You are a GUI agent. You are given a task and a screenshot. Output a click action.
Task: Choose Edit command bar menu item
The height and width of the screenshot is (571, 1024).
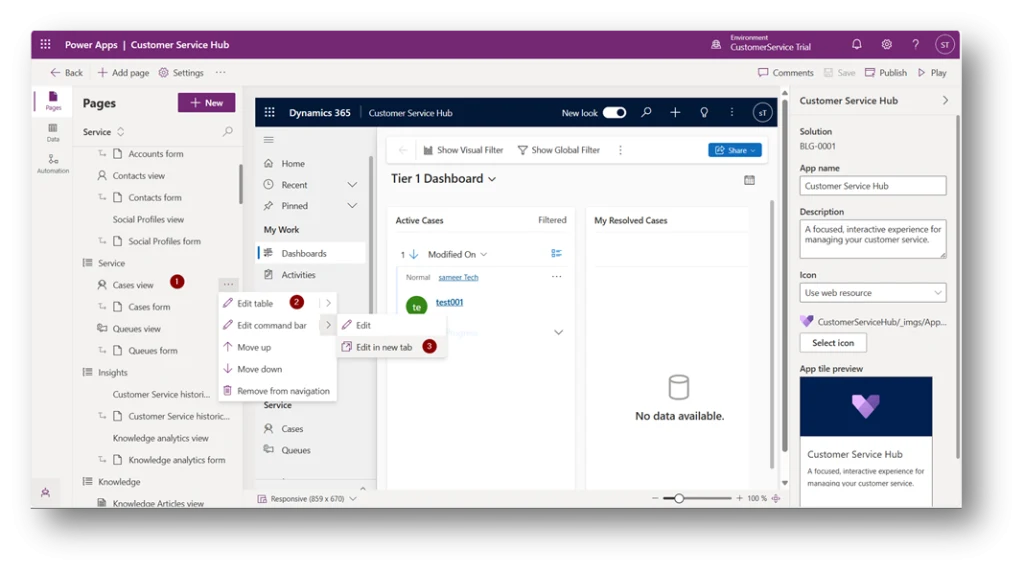coord(272,325)
